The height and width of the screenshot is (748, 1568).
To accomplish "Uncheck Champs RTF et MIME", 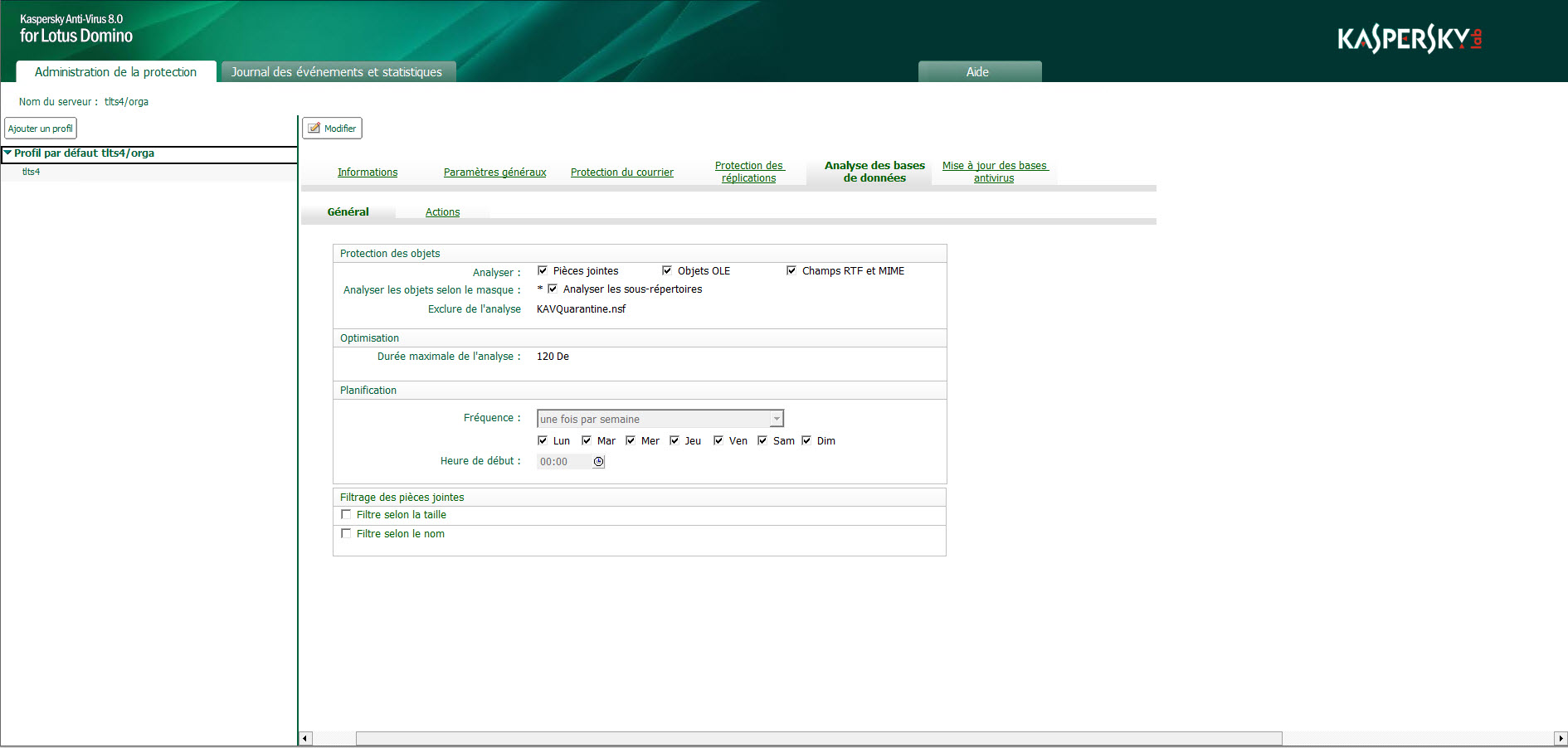I will coord(791,270).
